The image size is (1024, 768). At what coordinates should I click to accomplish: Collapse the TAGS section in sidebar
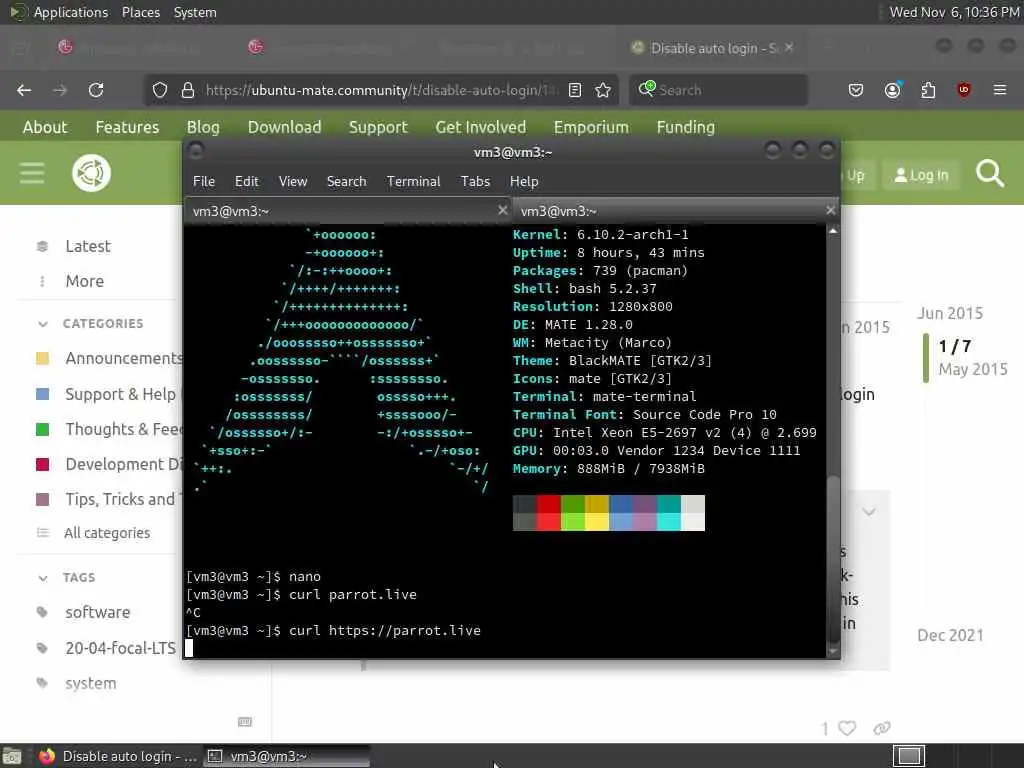pyautogui.click(x=43, y=577)
